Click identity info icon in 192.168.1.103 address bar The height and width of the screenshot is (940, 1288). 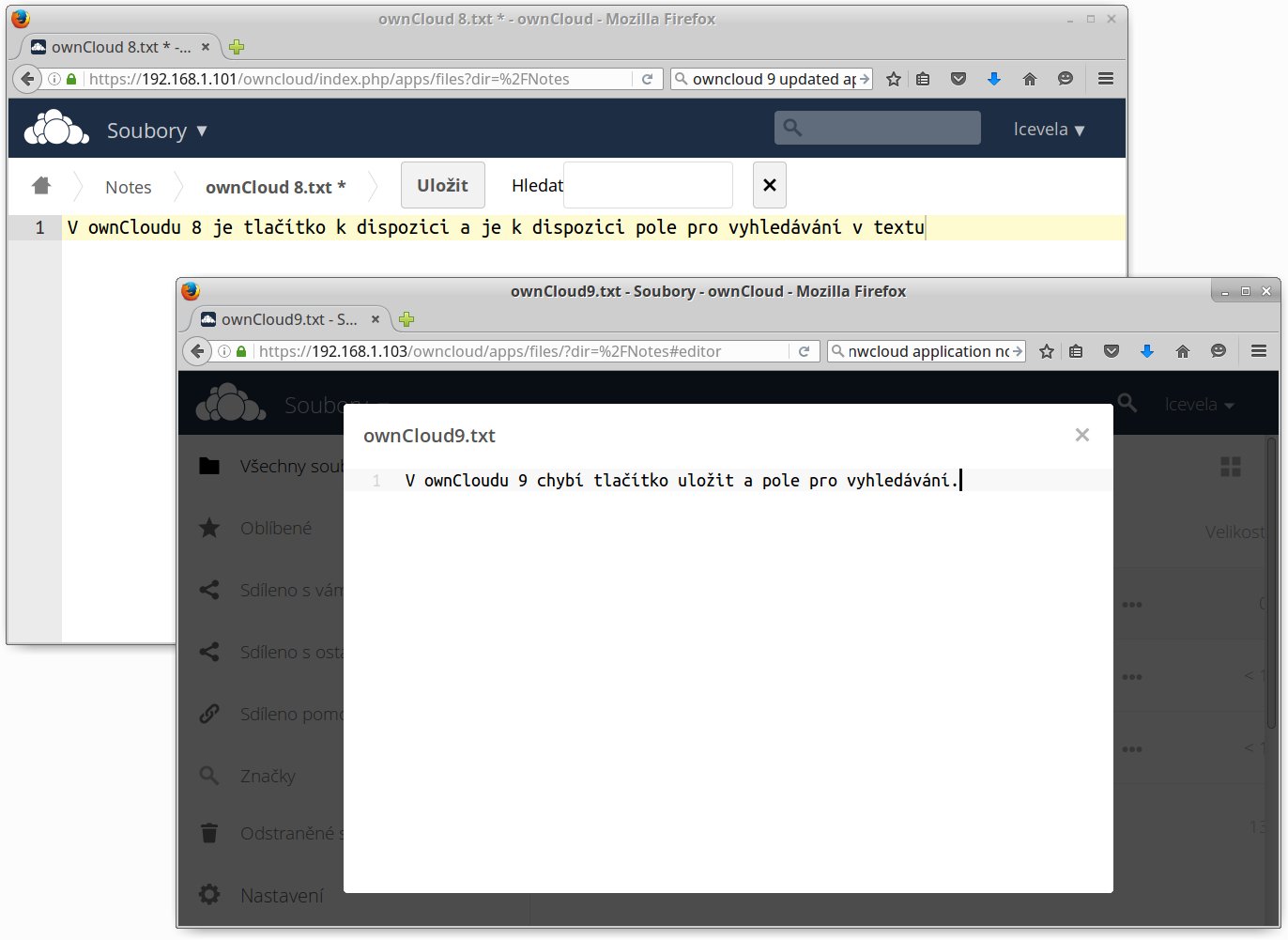(224, 351)
